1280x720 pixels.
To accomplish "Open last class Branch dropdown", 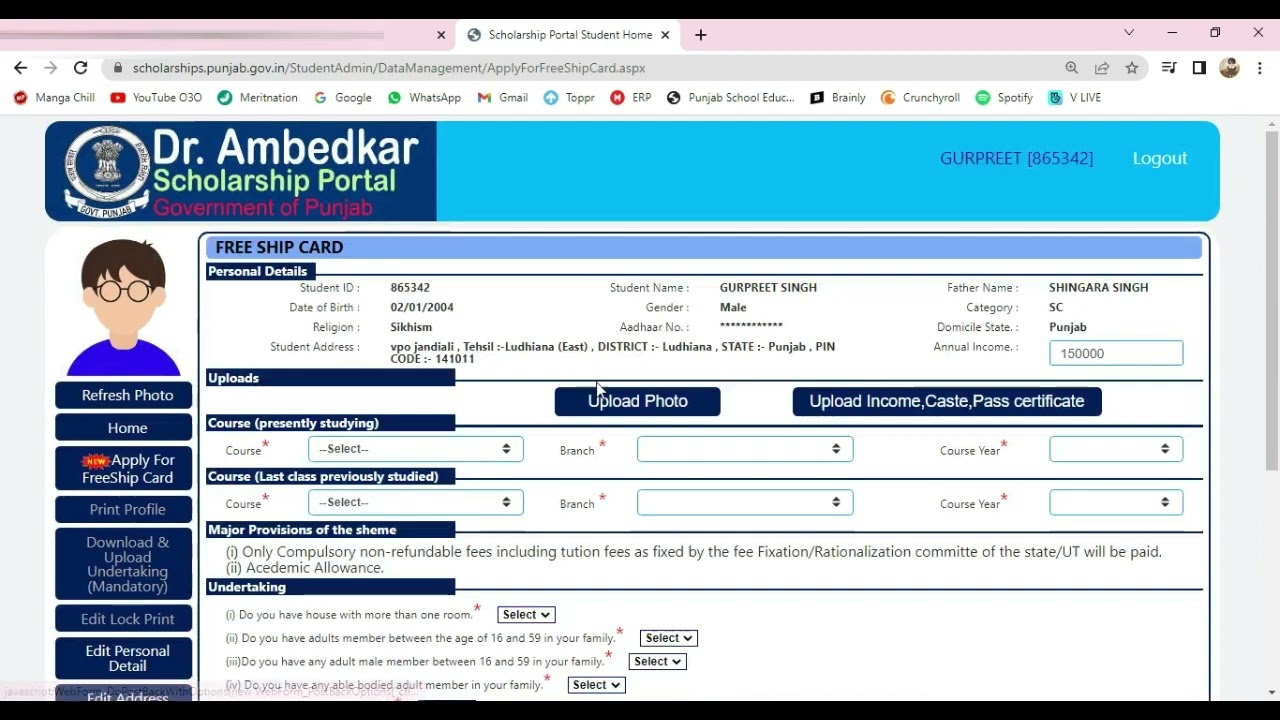I will click(745, 502).
